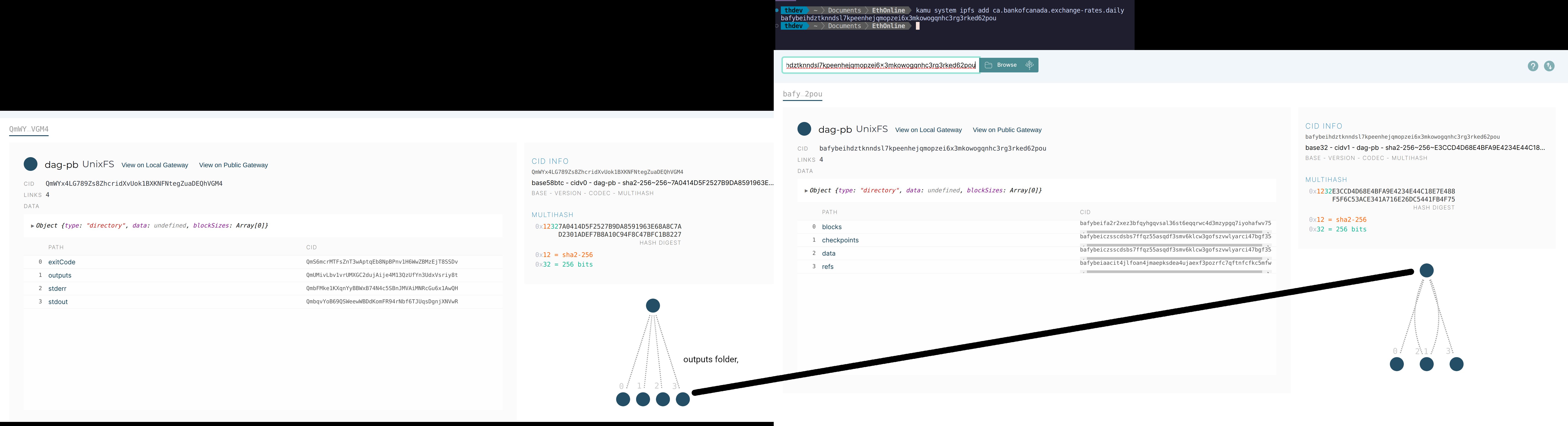
Task: Select the QmWY…VGM4 breadcrumb tab
Action: [29, 129]
